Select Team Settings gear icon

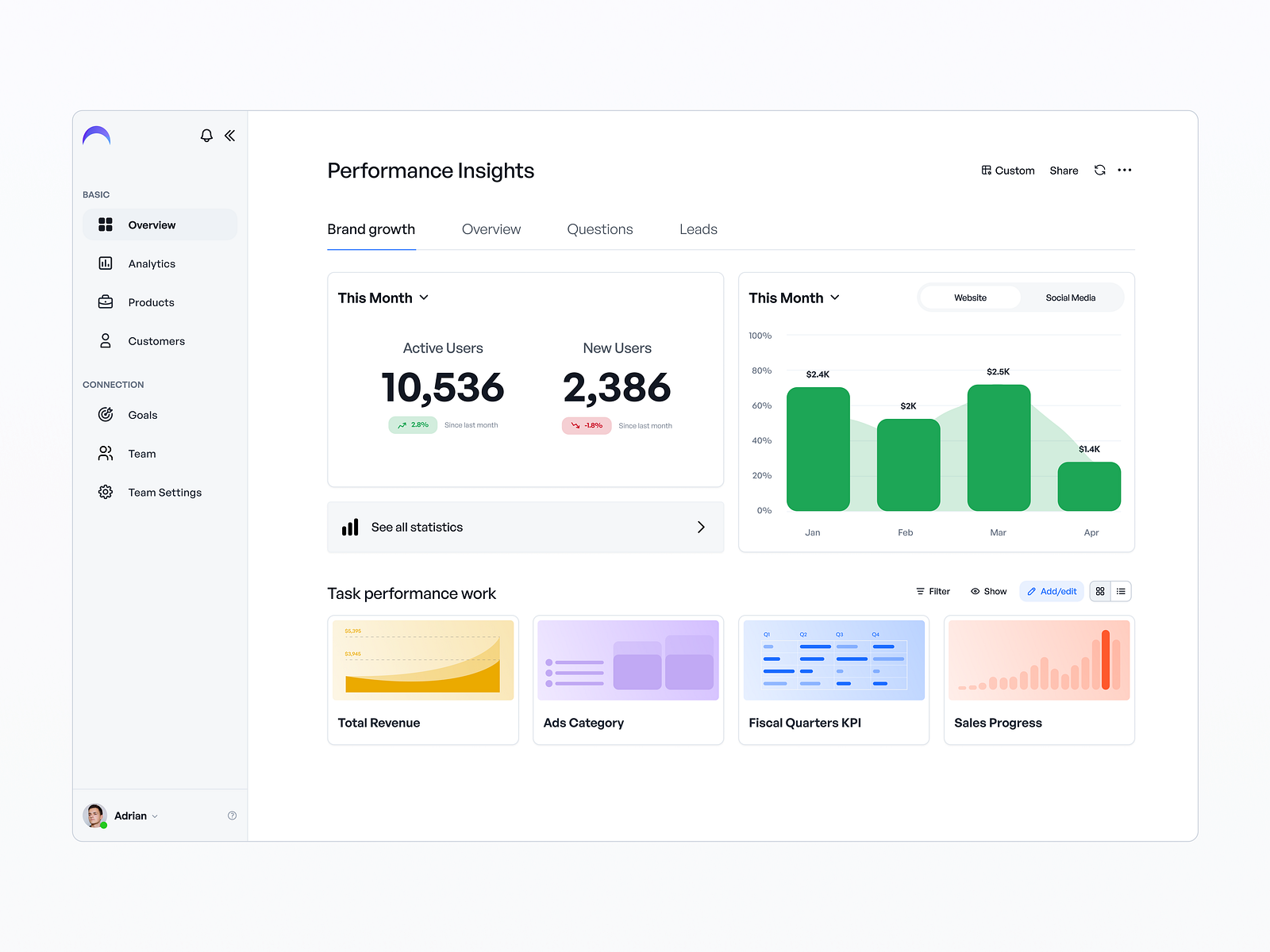click(x=106, y=492)
